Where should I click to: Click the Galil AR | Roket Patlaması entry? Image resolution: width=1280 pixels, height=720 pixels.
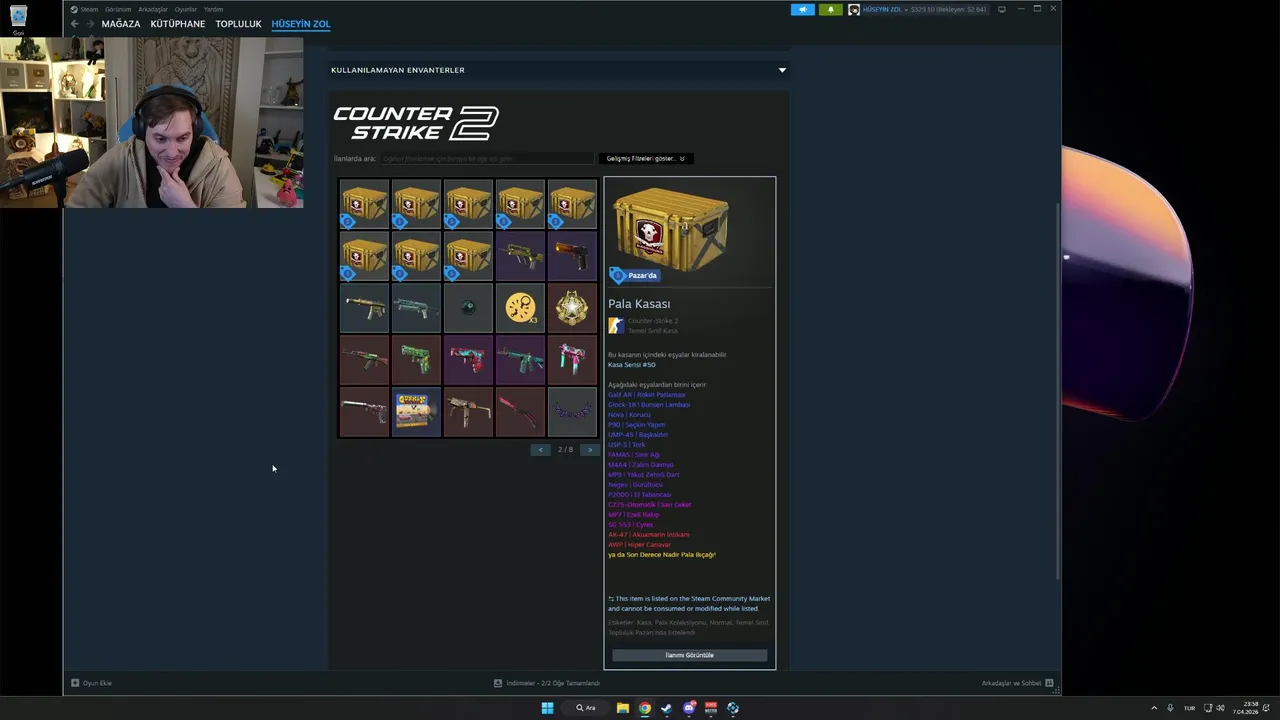[x=646, y=395]
